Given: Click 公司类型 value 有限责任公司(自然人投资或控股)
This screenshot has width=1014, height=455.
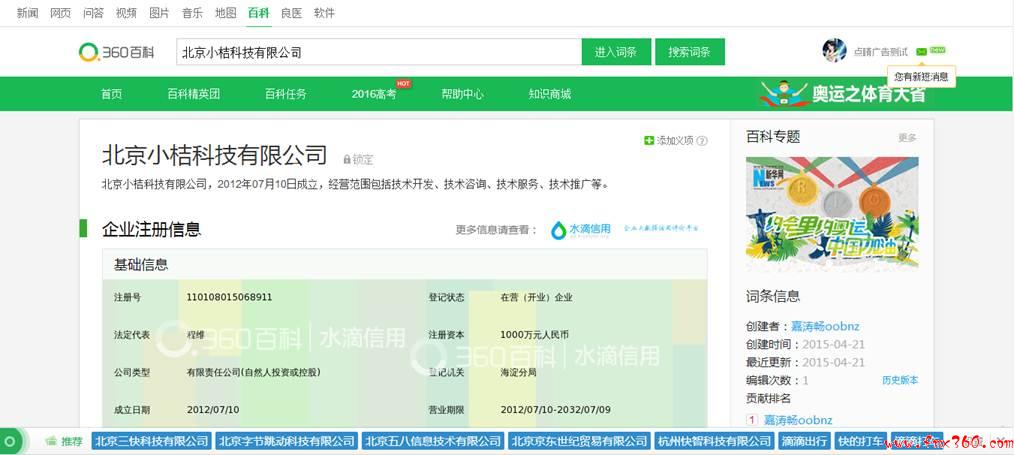Looking at the screenshot, I should [254, 372].
